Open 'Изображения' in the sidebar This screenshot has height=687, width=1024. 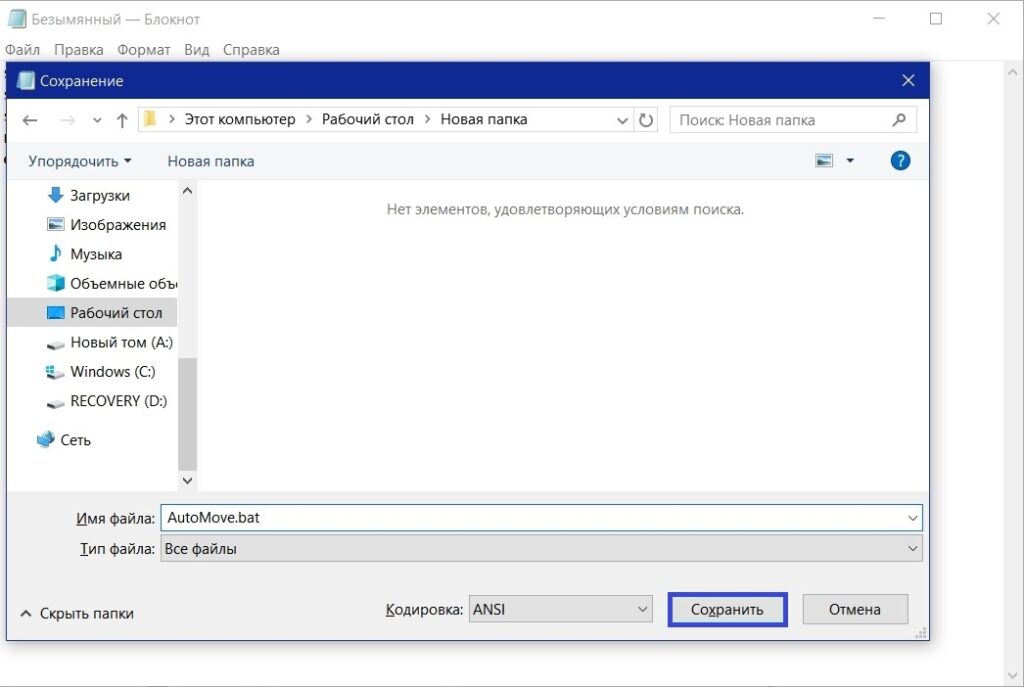coord(118,225)
